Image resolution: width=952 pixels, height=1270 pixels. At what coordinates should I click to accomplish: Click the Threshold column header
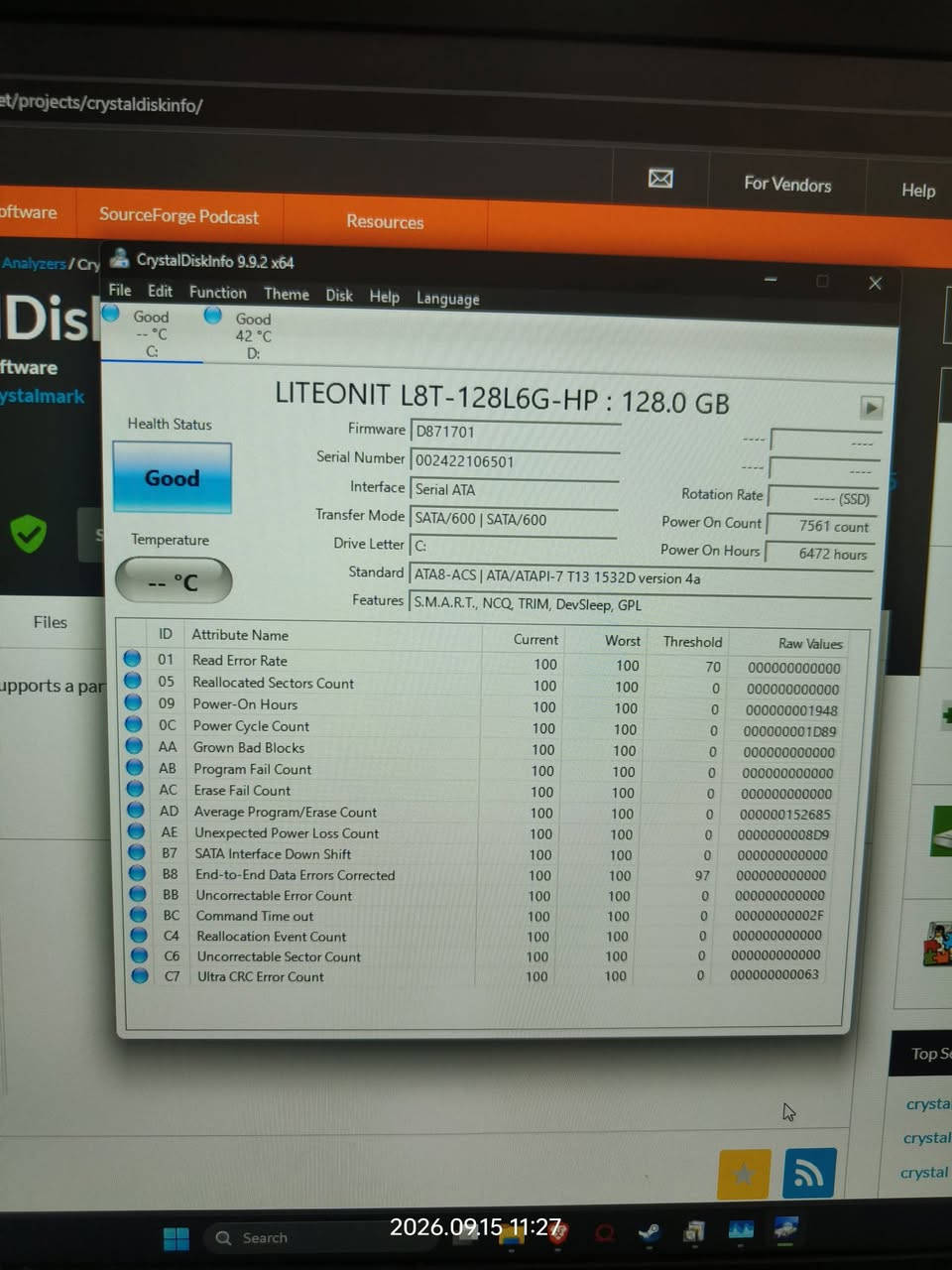[x=692, y=641]
